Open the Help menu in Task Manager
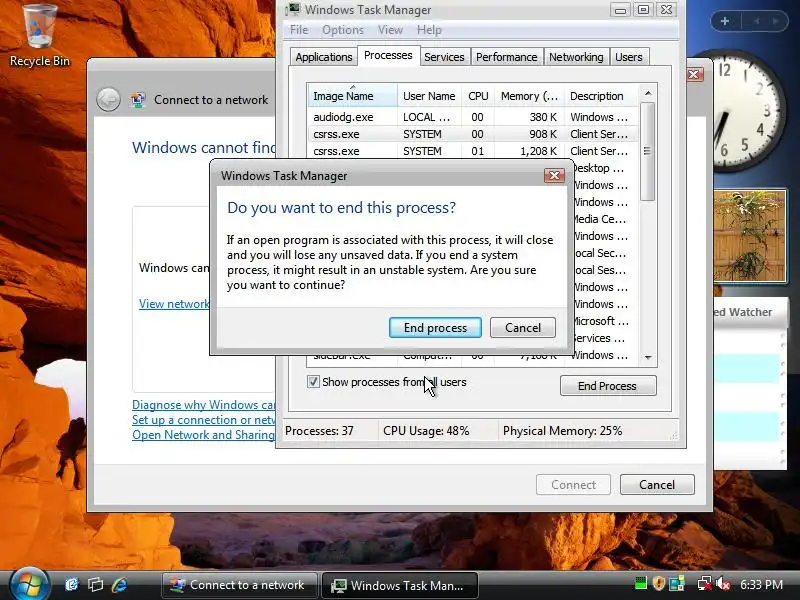The width and height of the screenshot is (800, 600). [429, 30]
